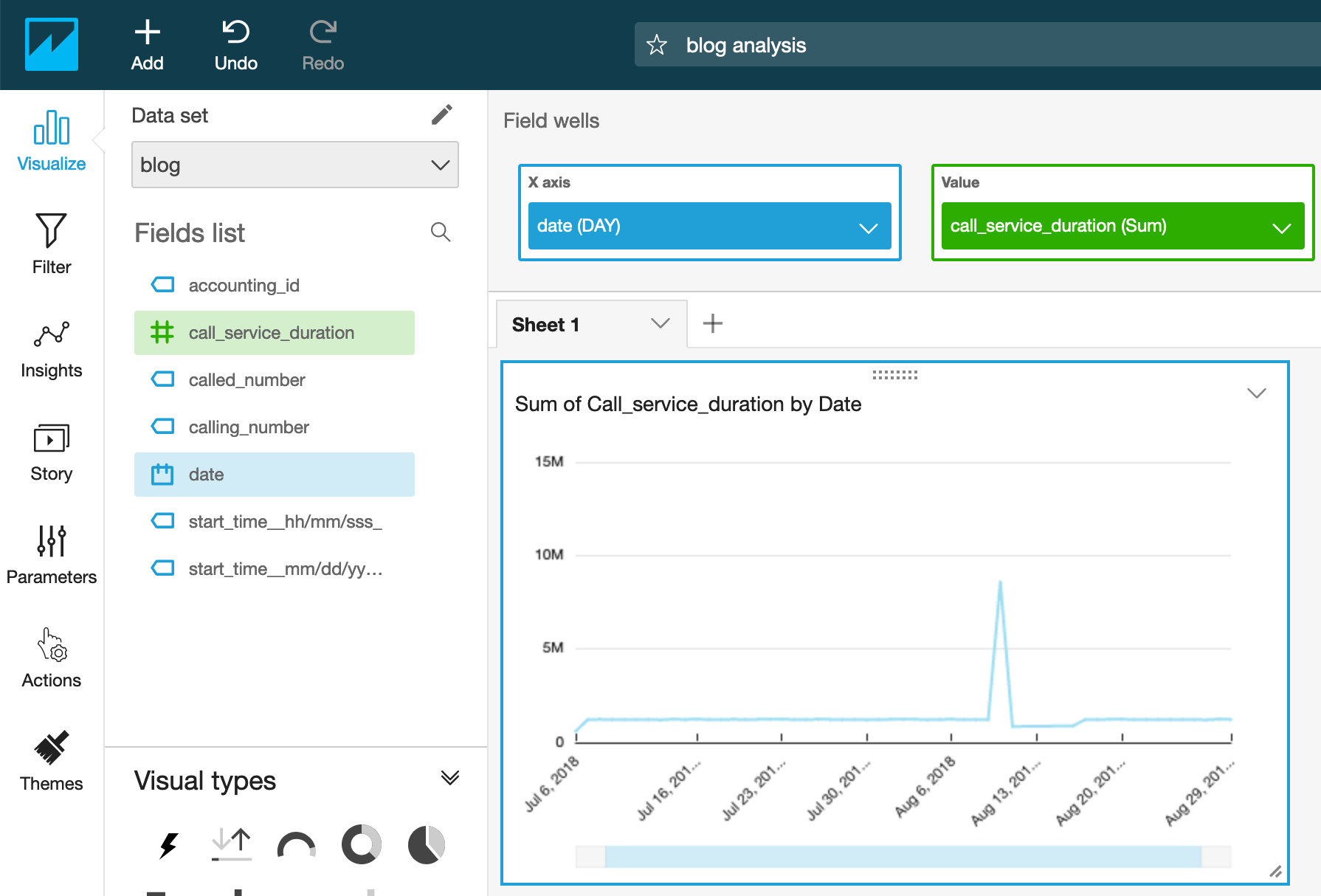Open the Sheet 1 tab

[546, 325]
